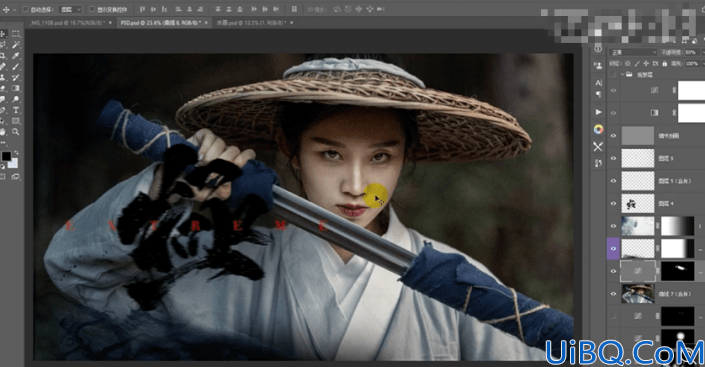Select the Hand tool
Viewport: 705px width, 367px height.
pos(3,132)
